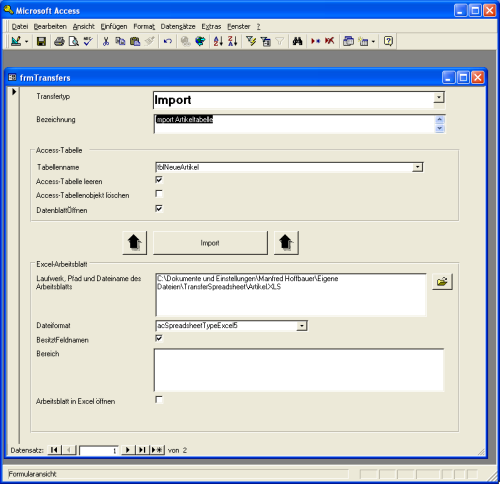Viewport: 500px width, 484px height.
Task: Expand the Tabellenname combo box
Action: (x=417, y=167)
